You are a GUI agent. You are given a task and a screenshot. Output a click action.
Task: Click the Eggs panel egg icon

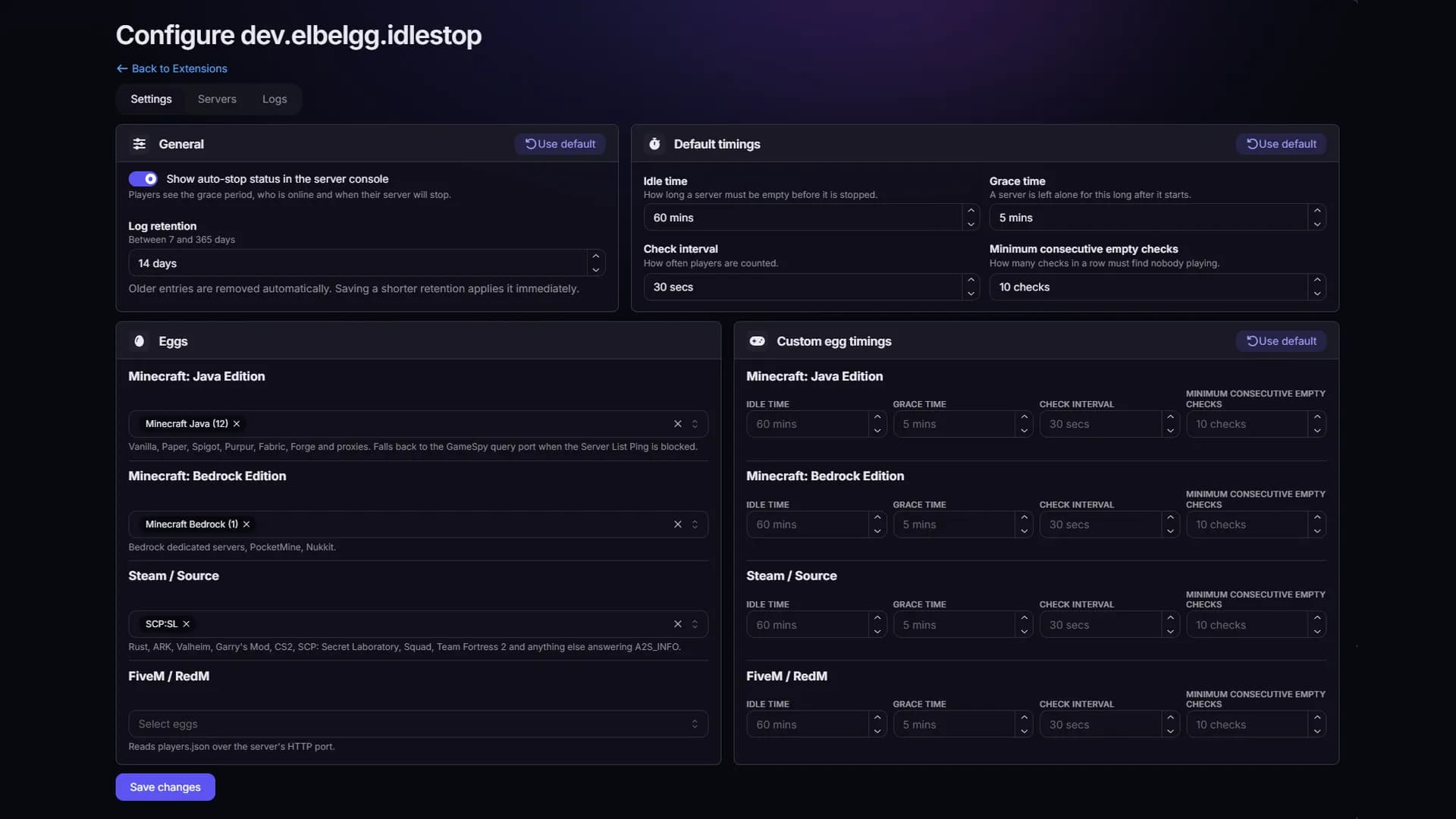click(x=140, y=341)
